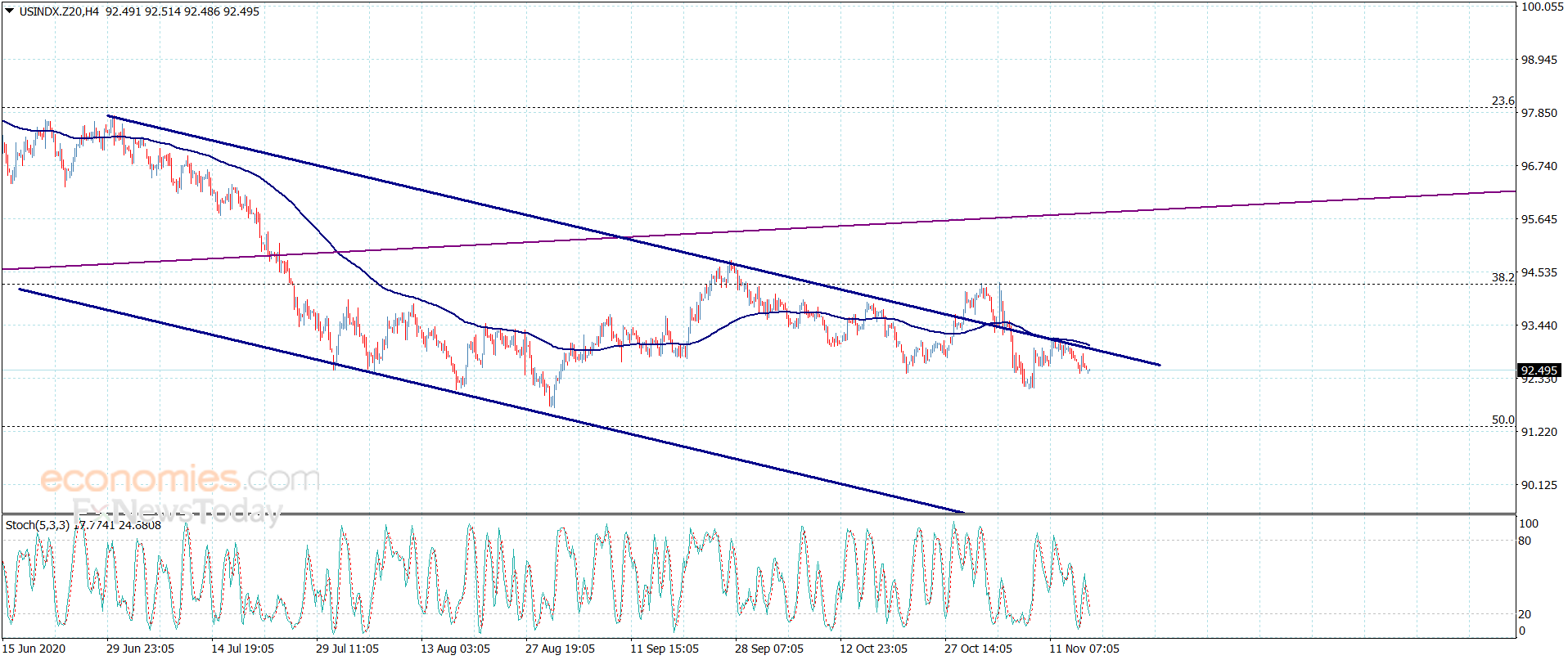Click the 96.740 price axis value
This screenshot has width=1568, height=660.
[1539, 166]
